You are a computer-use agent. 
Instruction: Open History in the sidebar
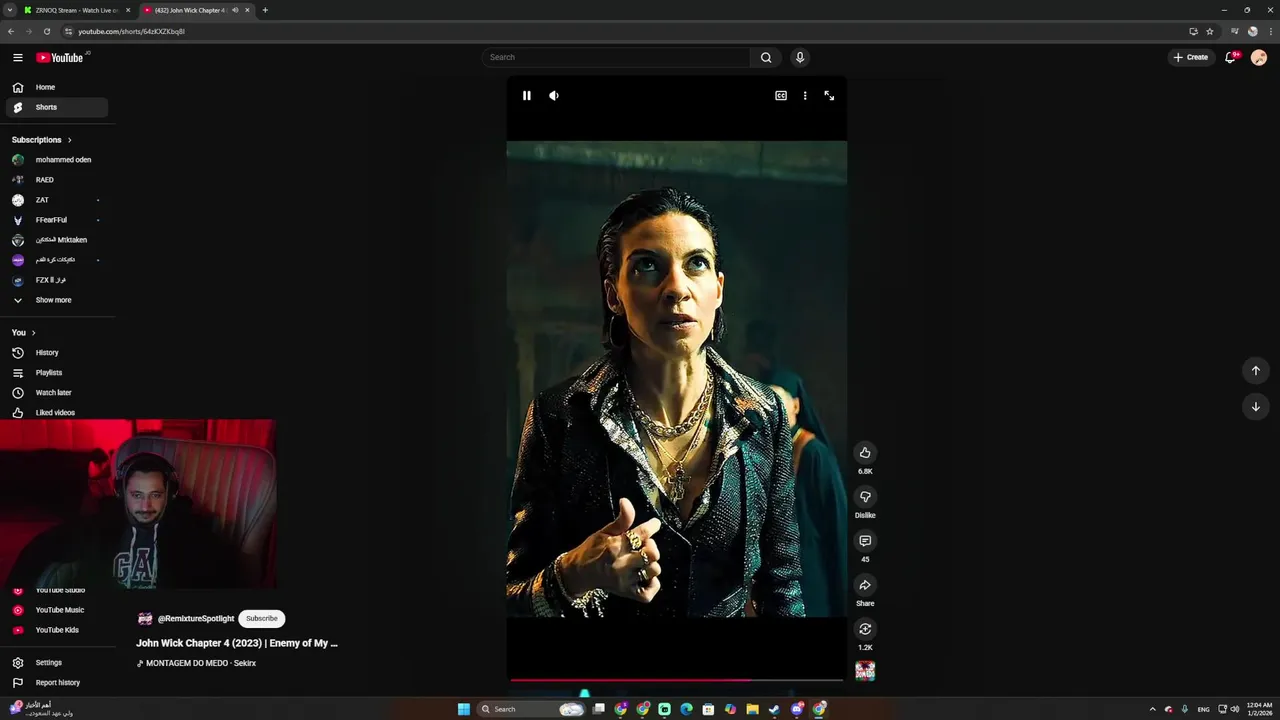point(57,353)
